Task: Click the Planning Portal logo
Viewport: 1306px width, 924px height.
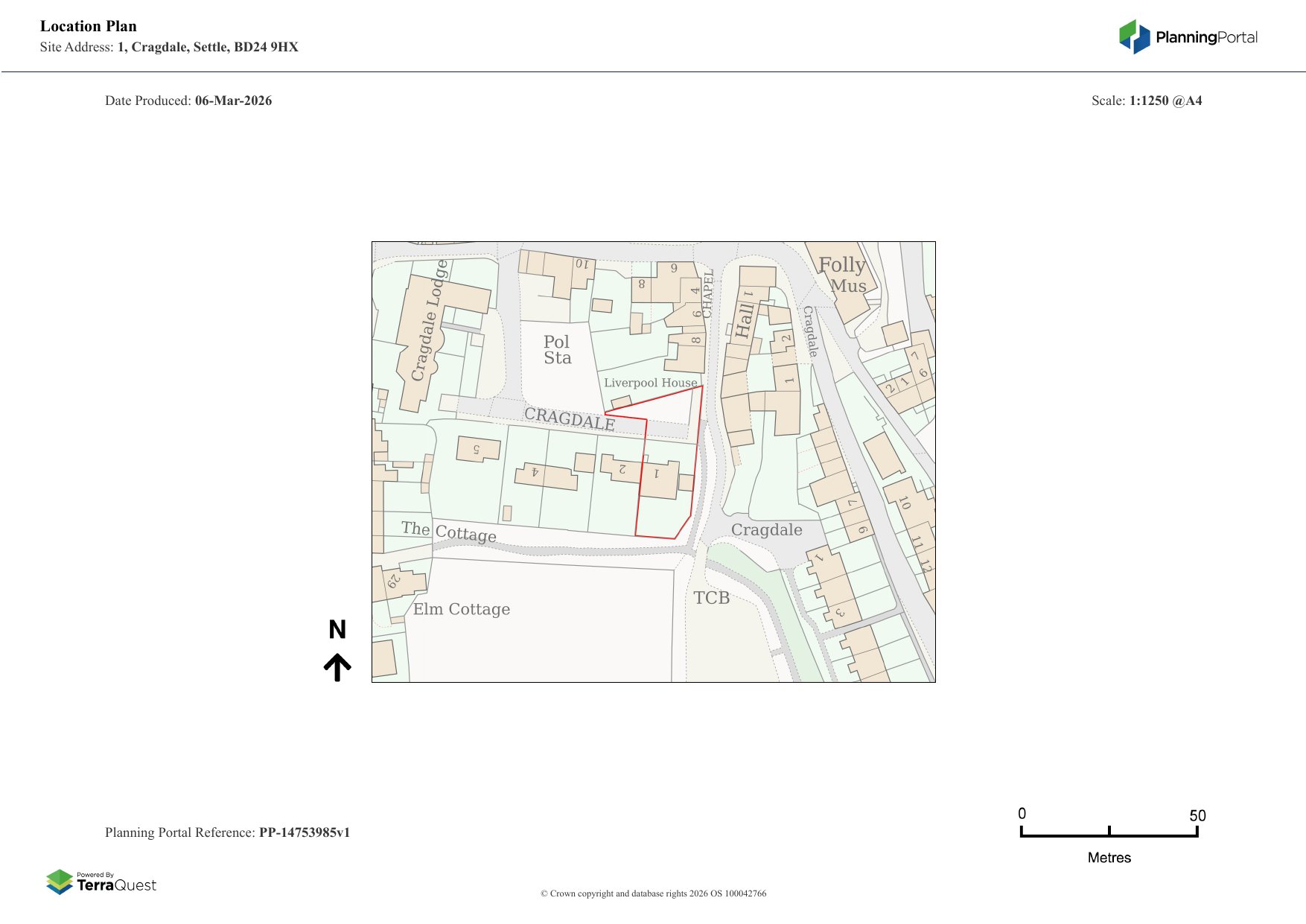Action: (1188, 37)
